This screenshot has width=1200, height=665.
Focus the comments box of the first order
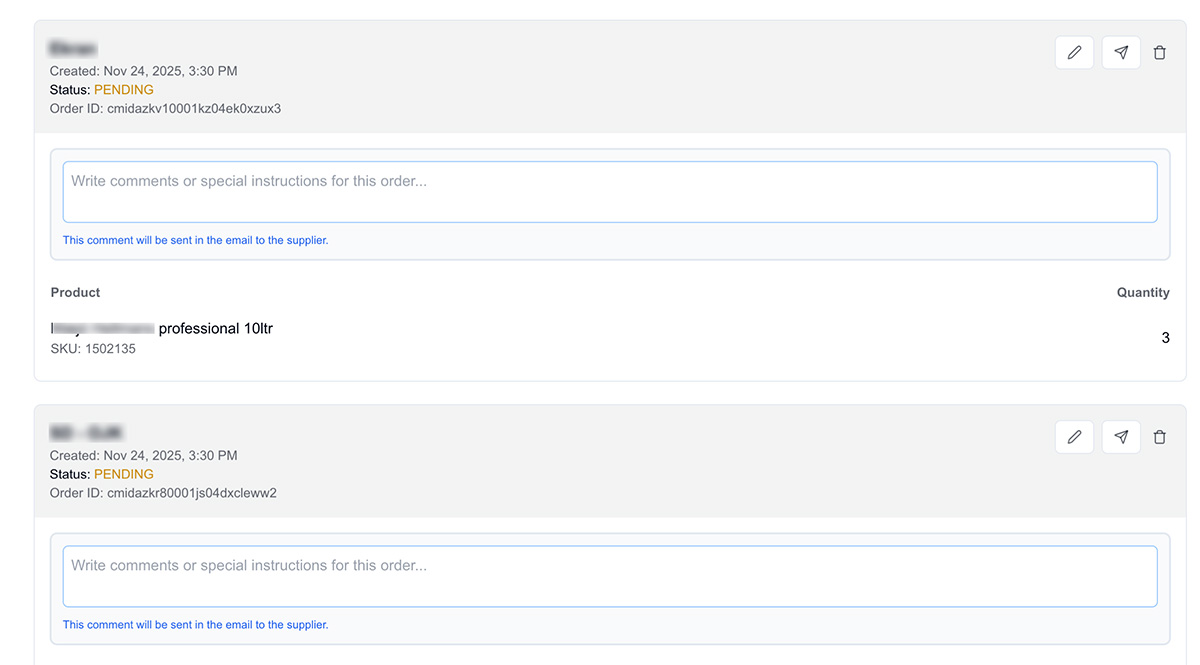609,192
